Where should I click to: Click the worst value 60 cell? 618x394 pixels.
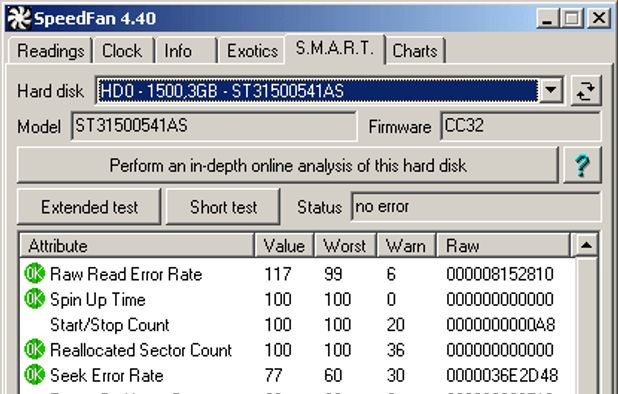click(x=333, y=375)
